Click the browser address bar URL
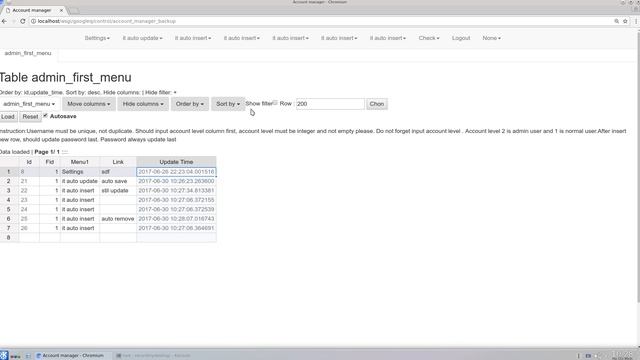640x360 pixels. [107, 21]
